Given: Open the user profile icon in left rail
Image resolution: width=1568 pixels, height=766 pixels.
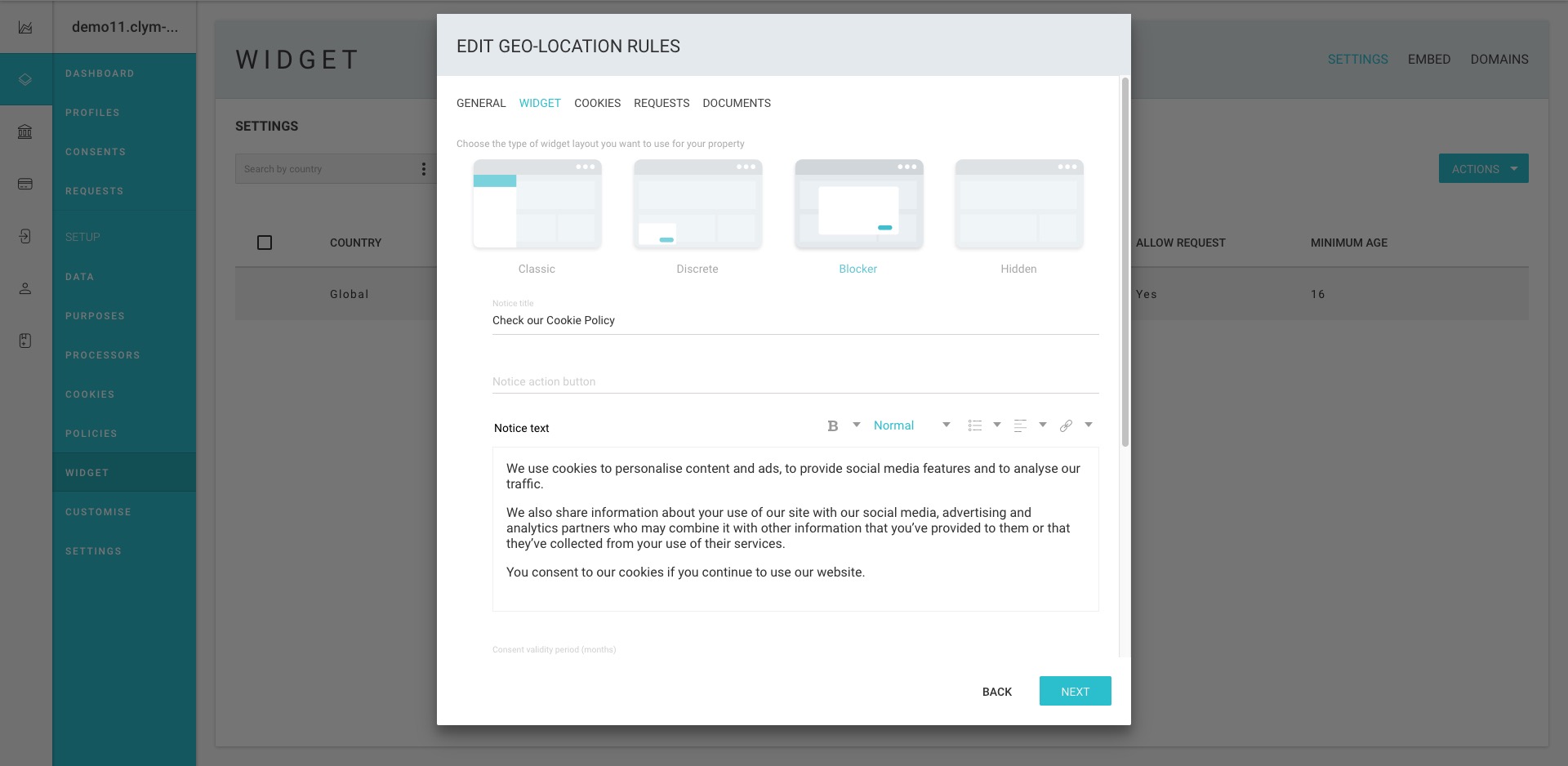Looking at the screenshot, I should pyautogui.click(x=25, y=288).
